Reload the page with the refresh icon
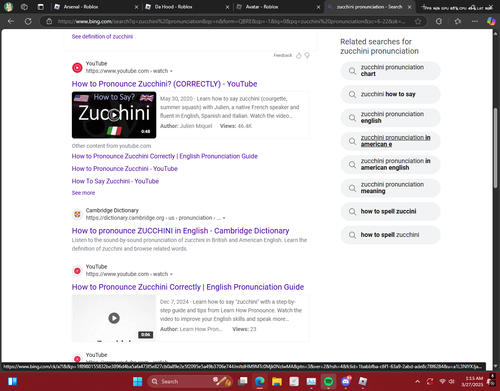Viewport: 500px width, 391px height. [28, 21]
